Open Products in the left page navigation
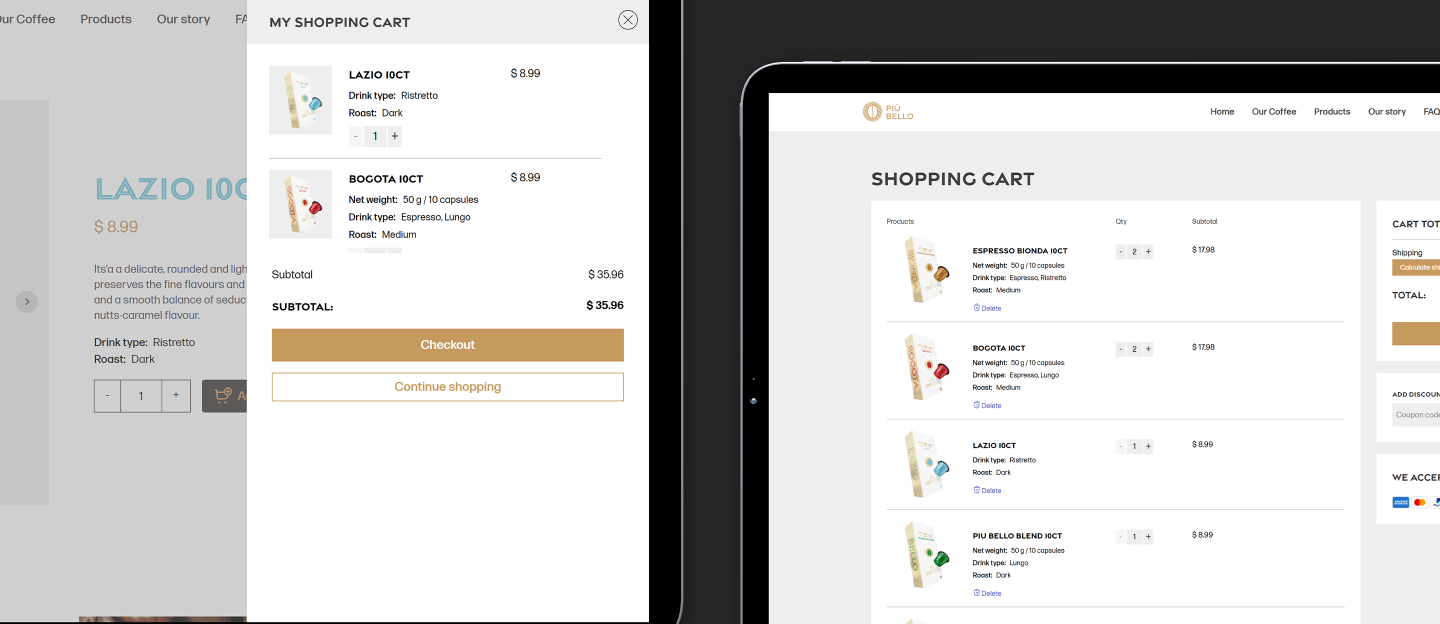This screenshot has width=1440, height=624. click(106, 19)
